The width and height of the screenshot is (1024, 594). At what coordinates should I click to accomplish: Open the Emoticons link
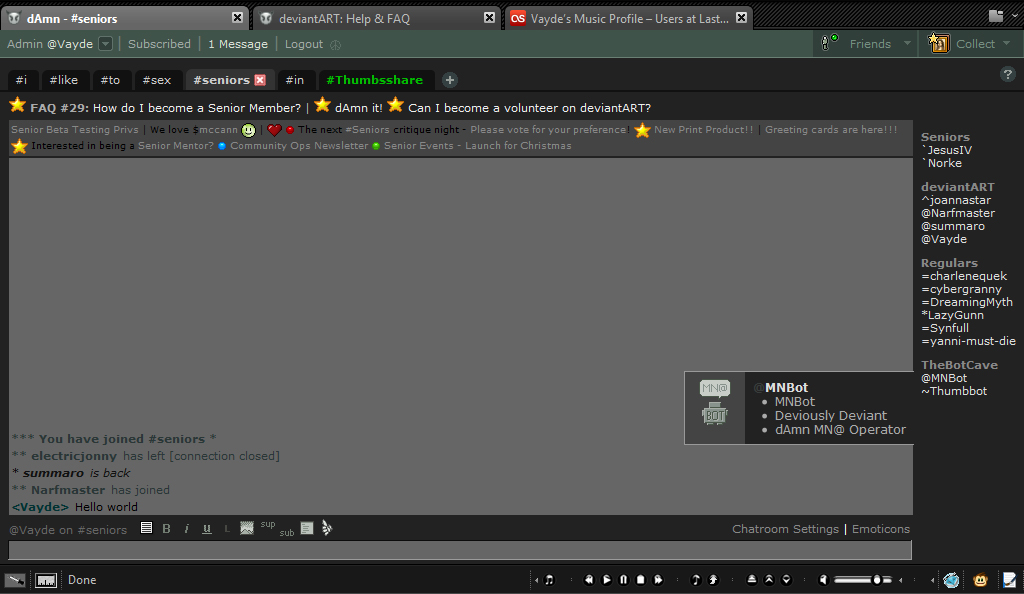click(x=880, y=529)
